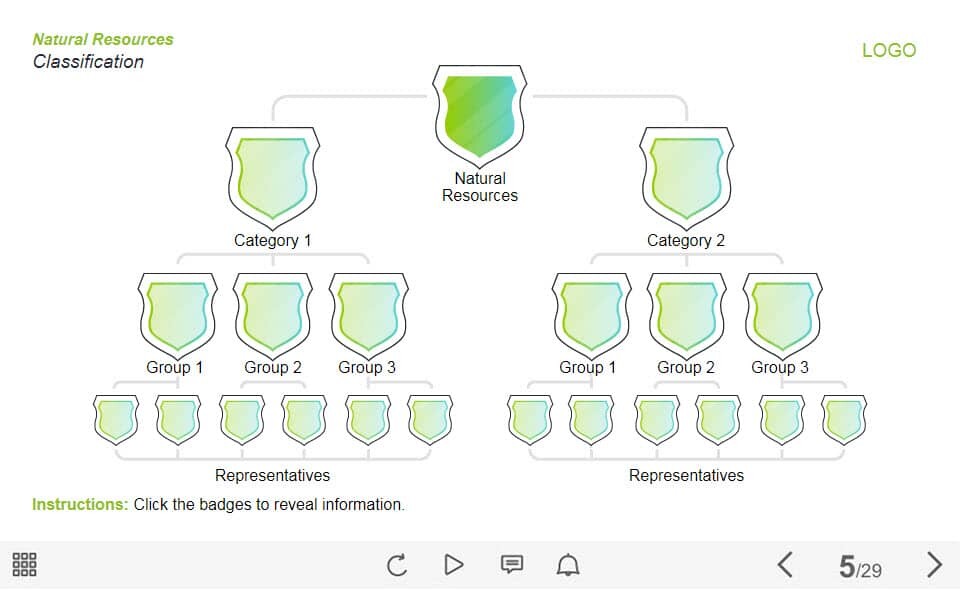This screenshot has width=960, height=590.
Task: Go to the previous slide arrow
Action: (785, 565)
